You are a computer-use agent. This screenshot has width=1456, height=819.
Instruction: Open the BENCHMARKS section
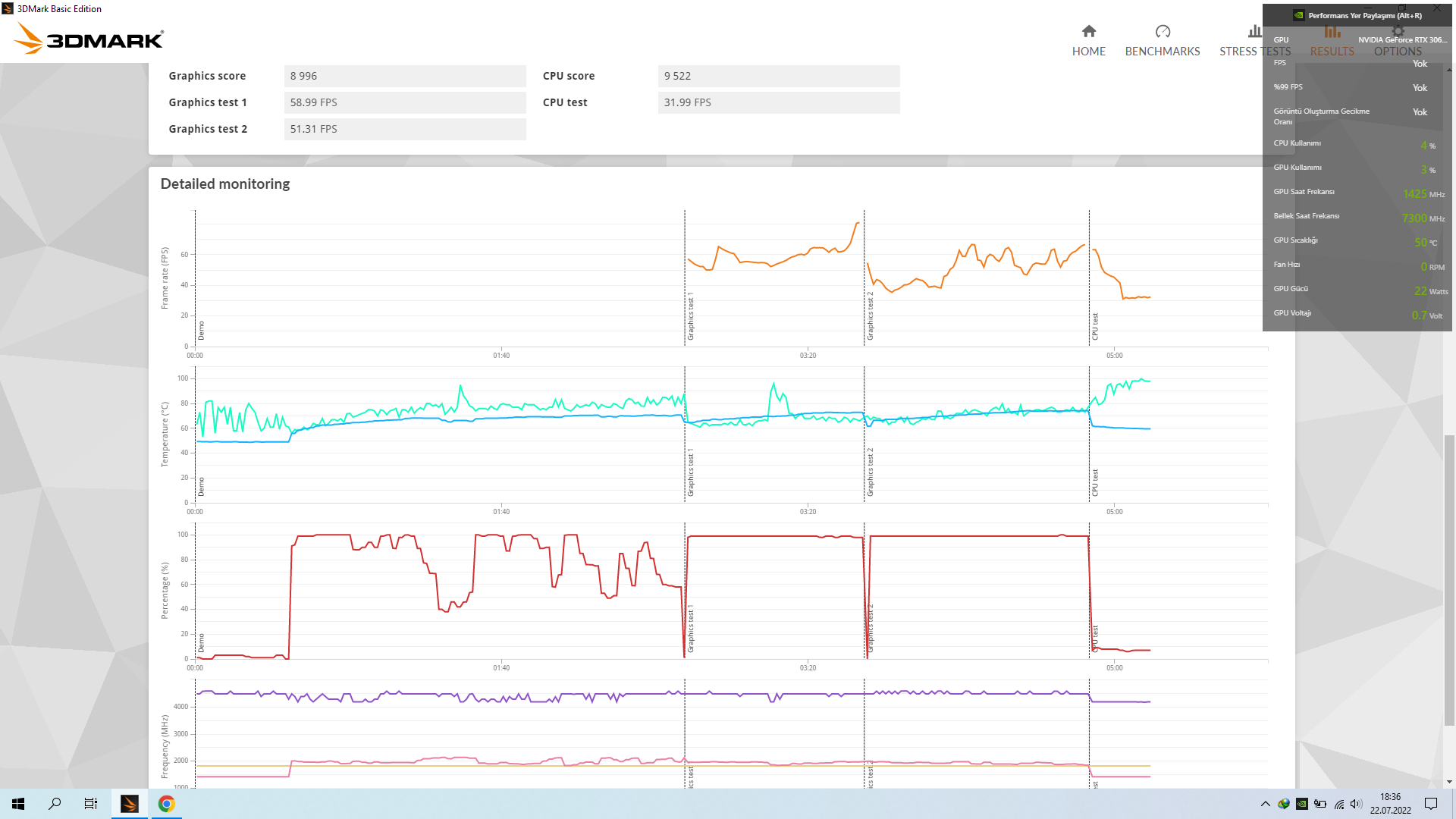coord(1162,51)
